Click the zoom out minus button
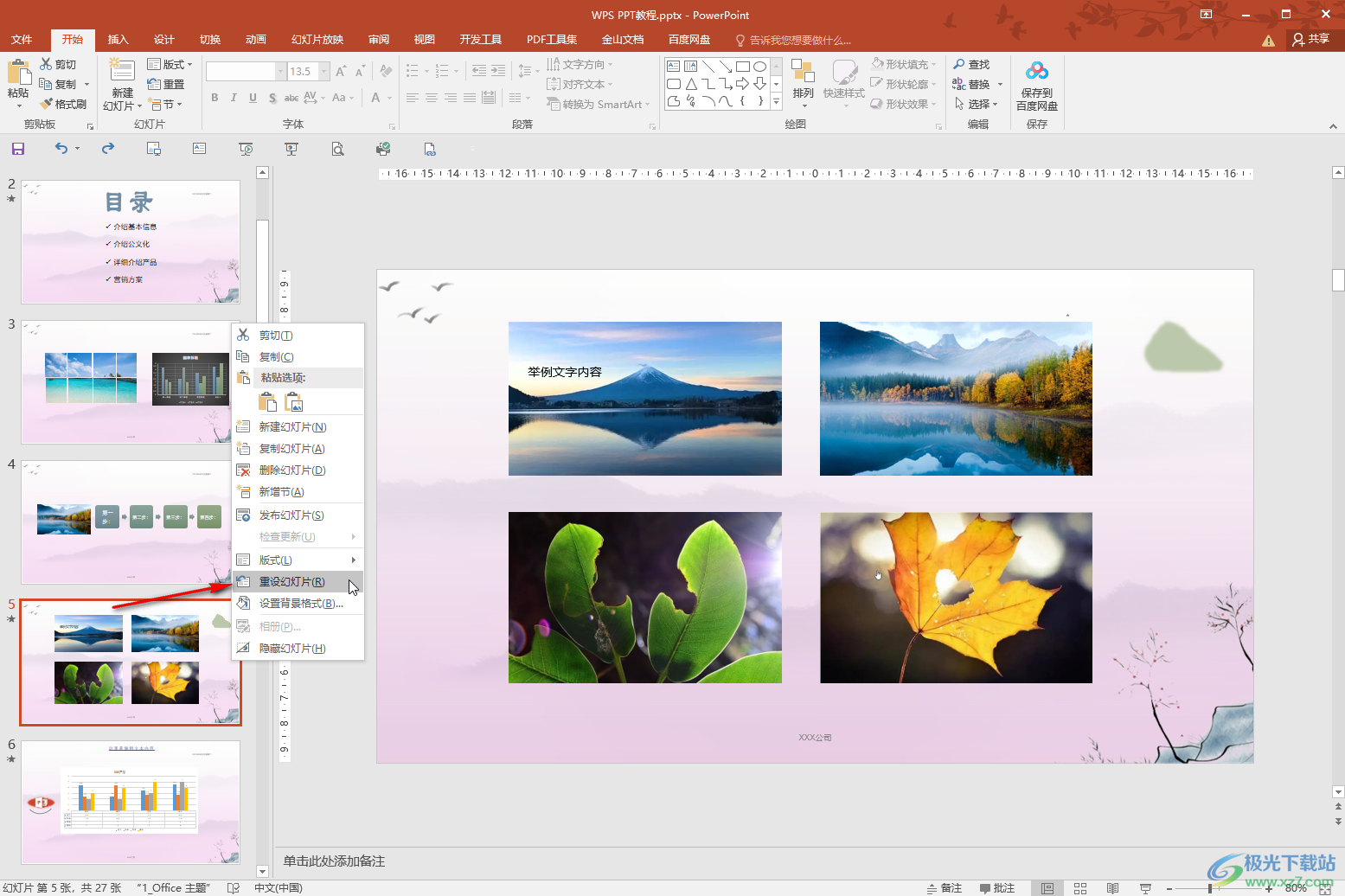This screenshot has height=896, width=1345. [x=1169, y=888]
